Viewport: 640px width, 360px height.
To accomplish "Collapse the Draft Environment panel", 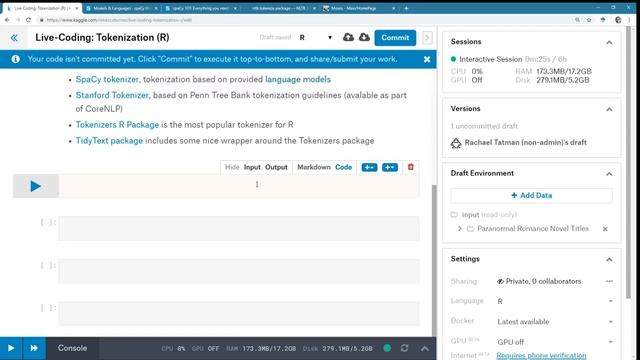I will 609,174.
